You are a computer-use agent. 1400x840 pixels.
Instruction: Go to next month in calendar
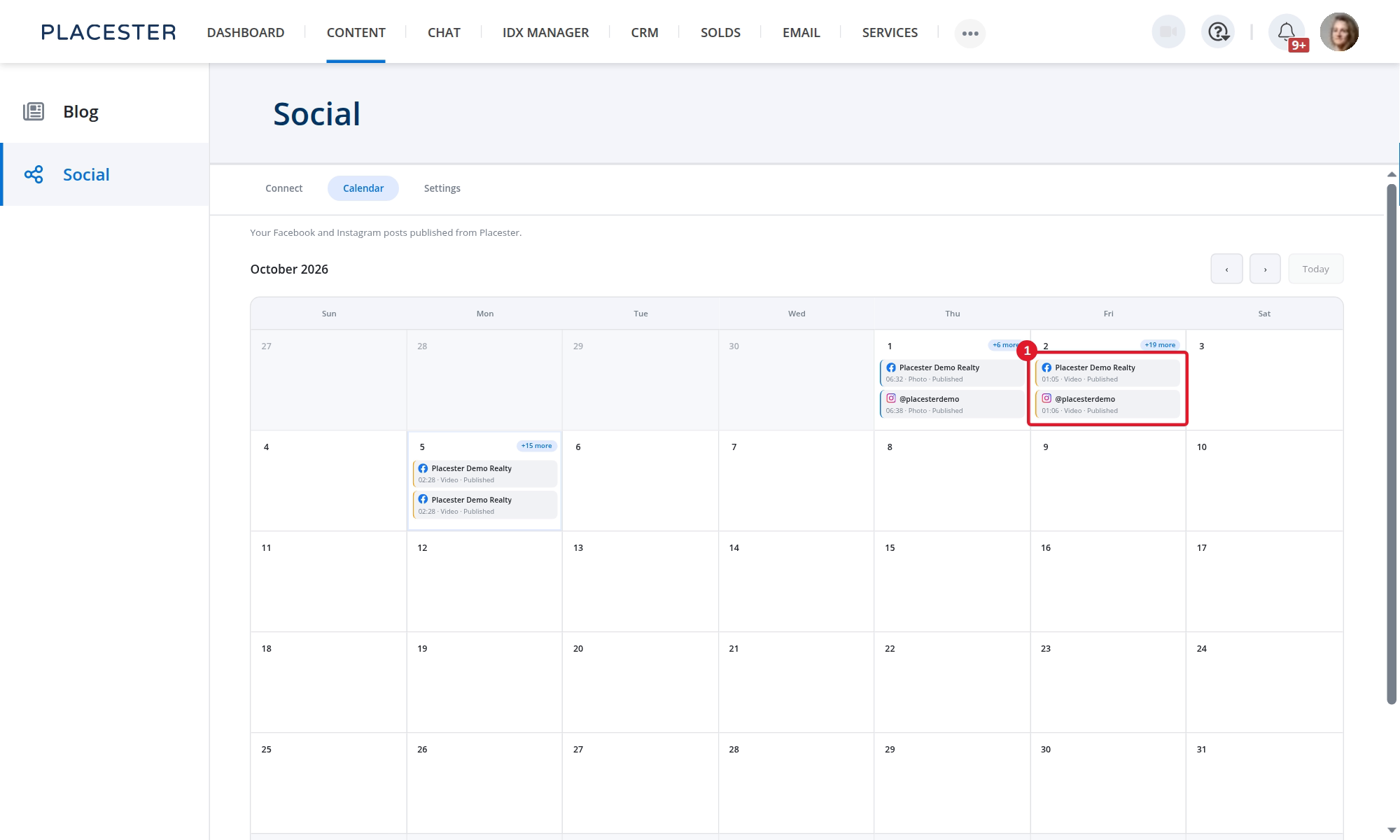(1265, 269)
